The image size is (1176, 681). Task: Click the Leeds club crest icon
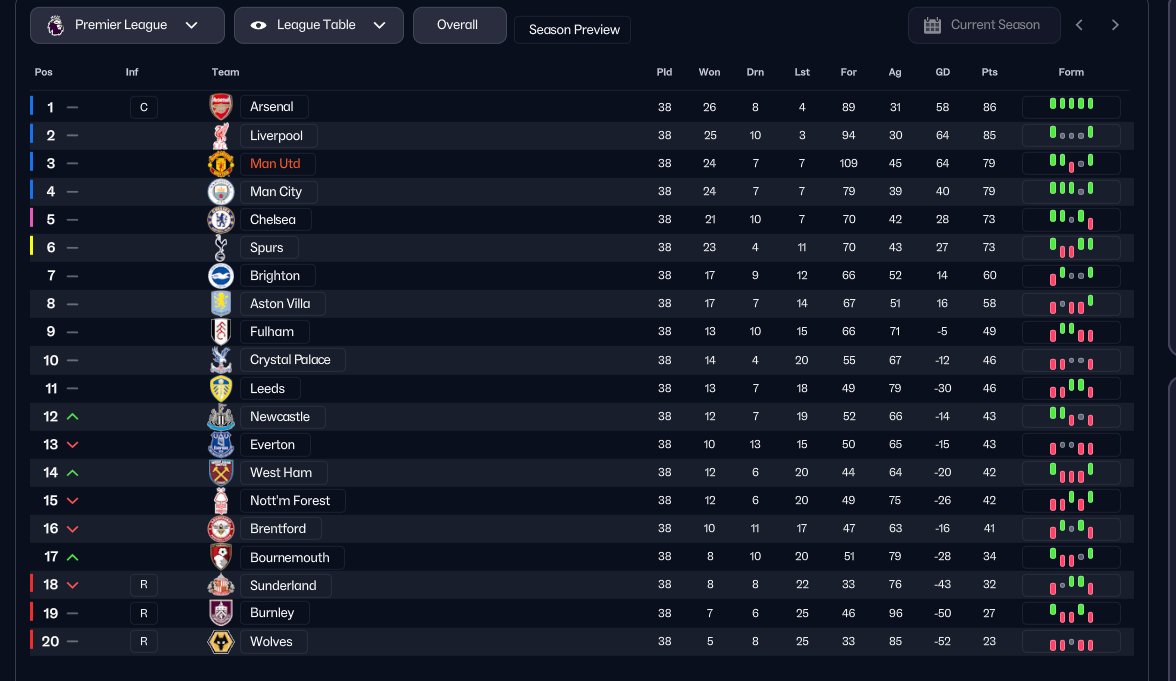pos(220,388)
